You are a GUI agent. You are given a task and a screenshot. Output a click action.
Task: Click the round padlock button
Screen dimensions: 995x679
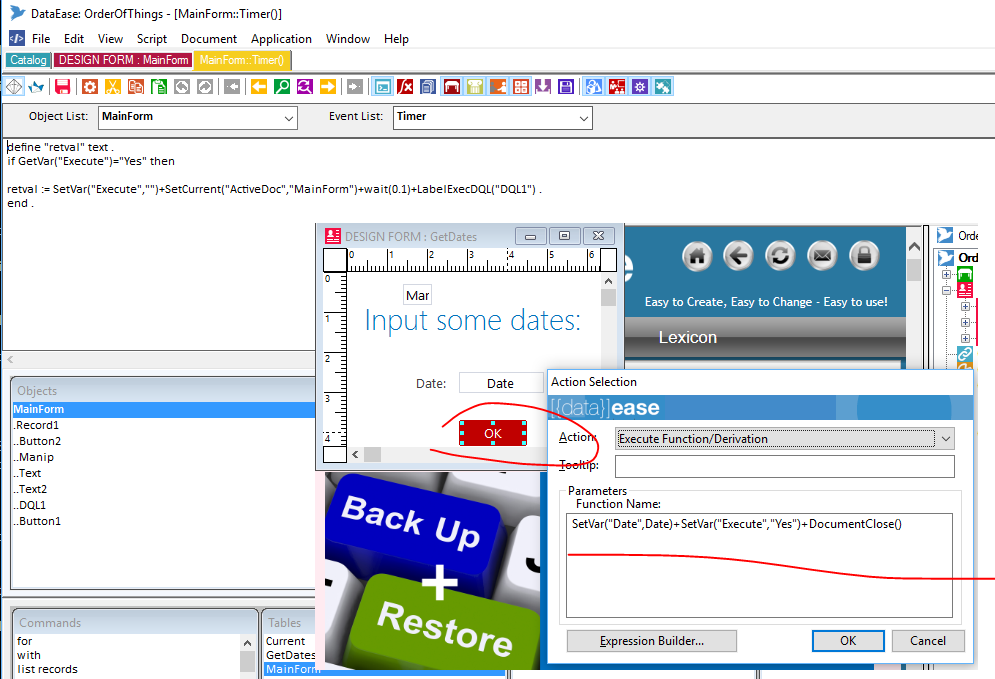(864, 256)
